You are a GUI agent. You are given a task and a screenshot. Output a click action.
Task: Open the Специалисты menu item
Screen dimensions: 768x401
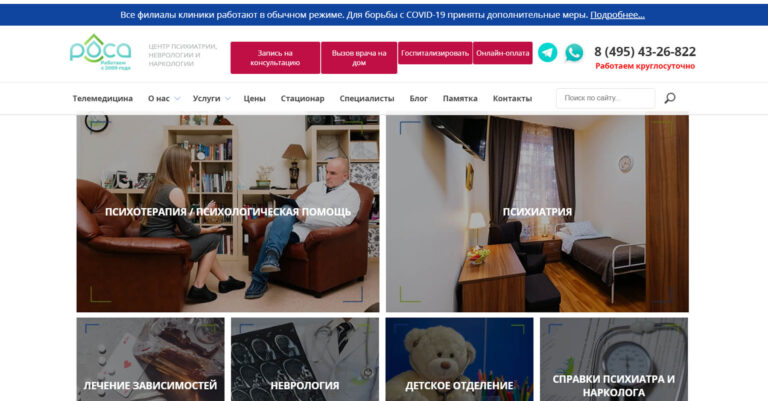point(367,98)
